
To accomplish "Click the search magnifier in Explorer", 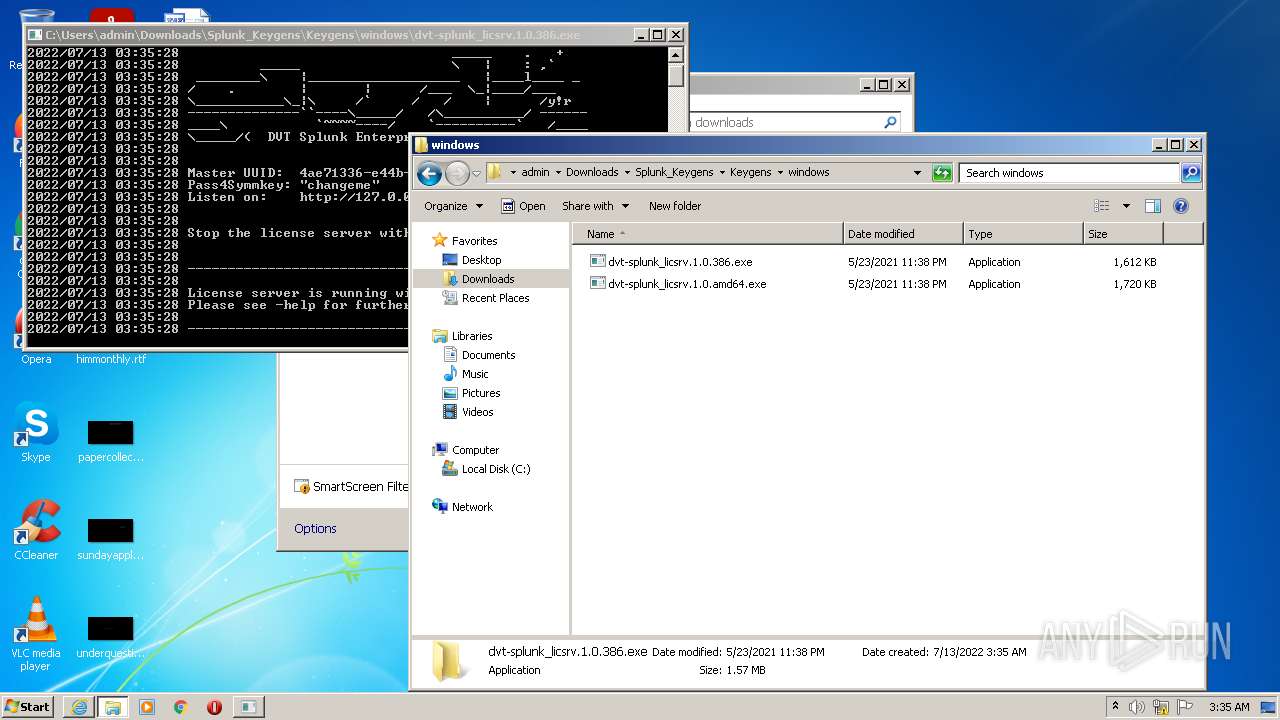I will click(x=1190, y=173).
